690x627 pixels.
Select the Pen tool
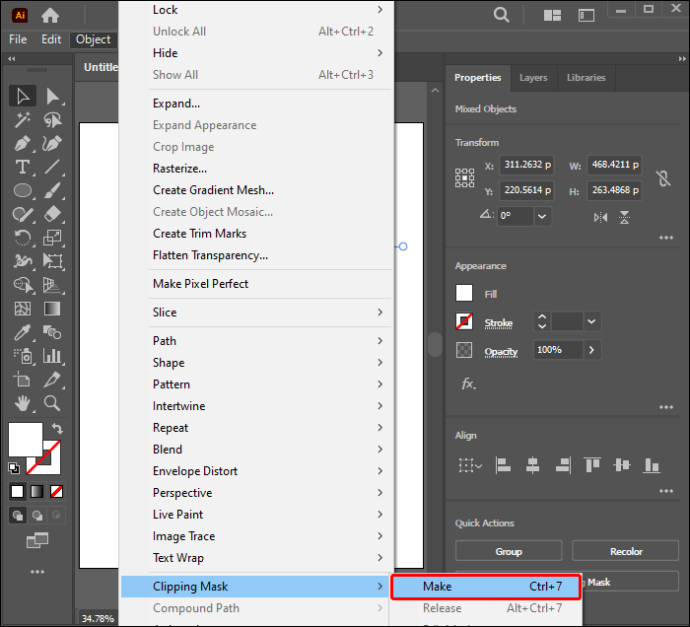(x=22, y=143)
